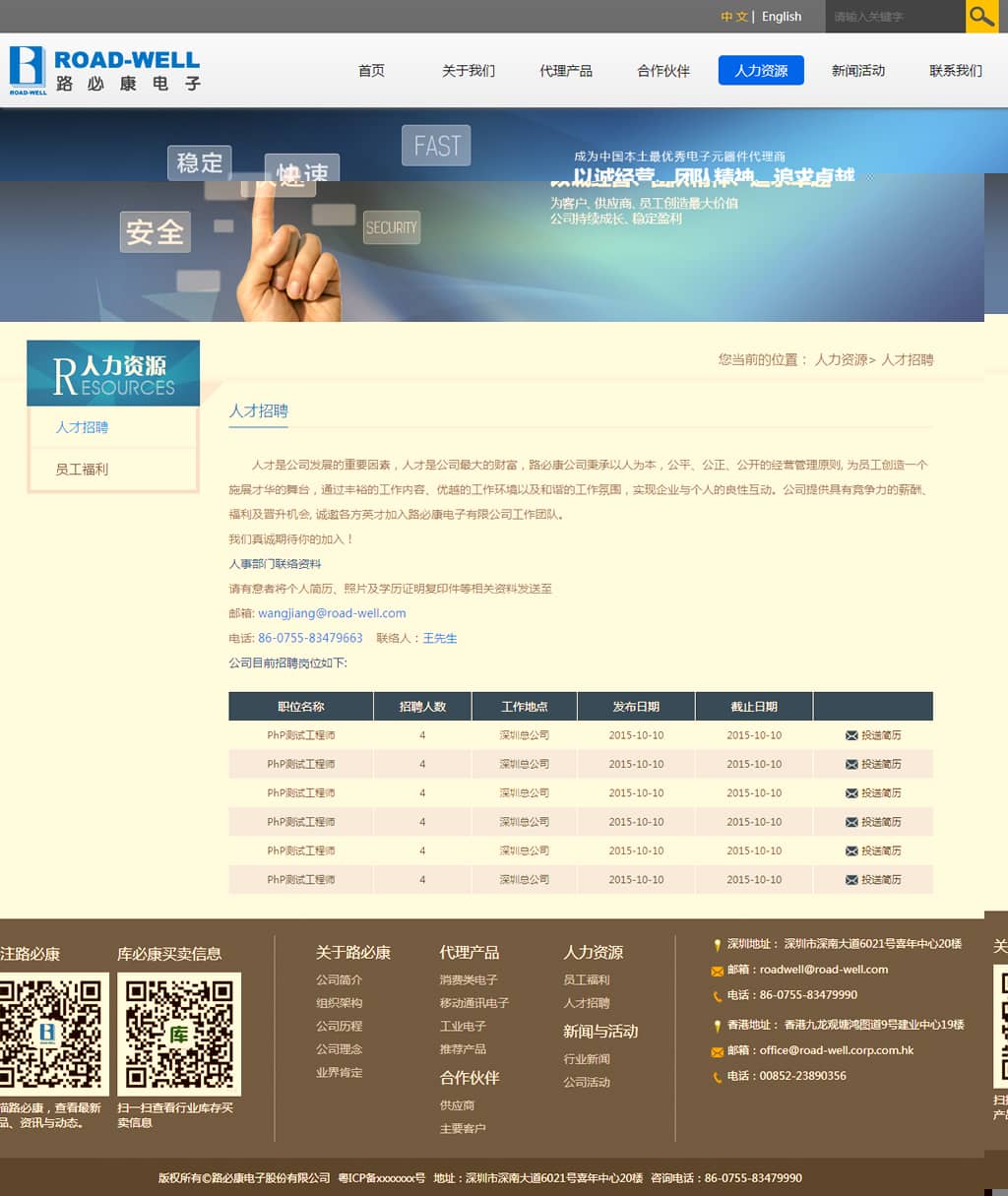Click the Shenzhen address pin icon
1008x1196 pixels.
point(717,945)
